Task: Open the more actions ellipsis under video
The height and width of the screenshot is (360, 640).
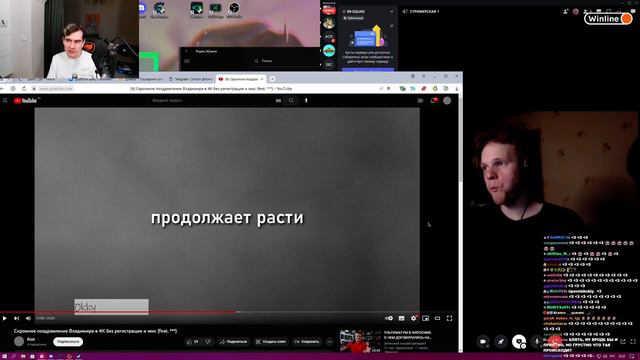Action: point(330,342)
